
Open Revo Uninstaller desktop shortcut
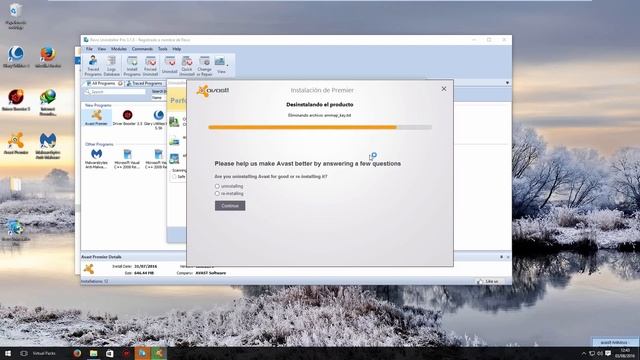tap(16, 231)
